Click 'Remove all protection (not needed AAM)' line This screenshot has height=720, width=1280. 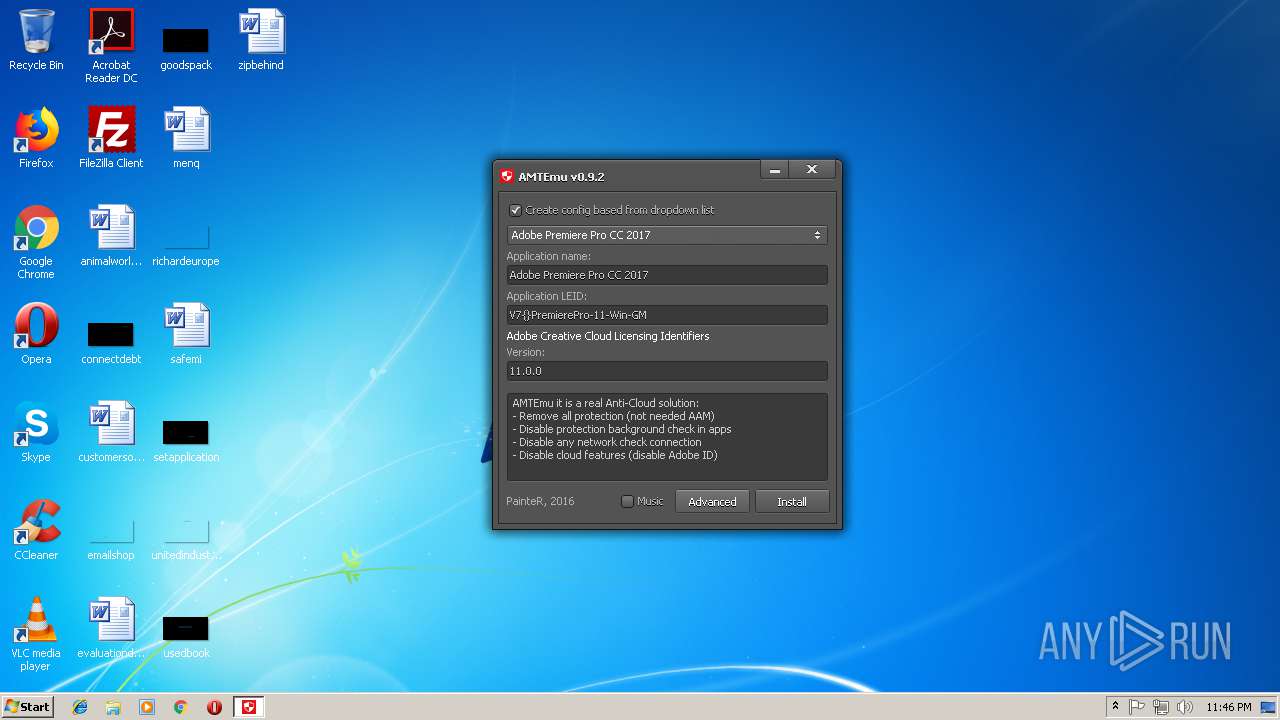[613, 416]
